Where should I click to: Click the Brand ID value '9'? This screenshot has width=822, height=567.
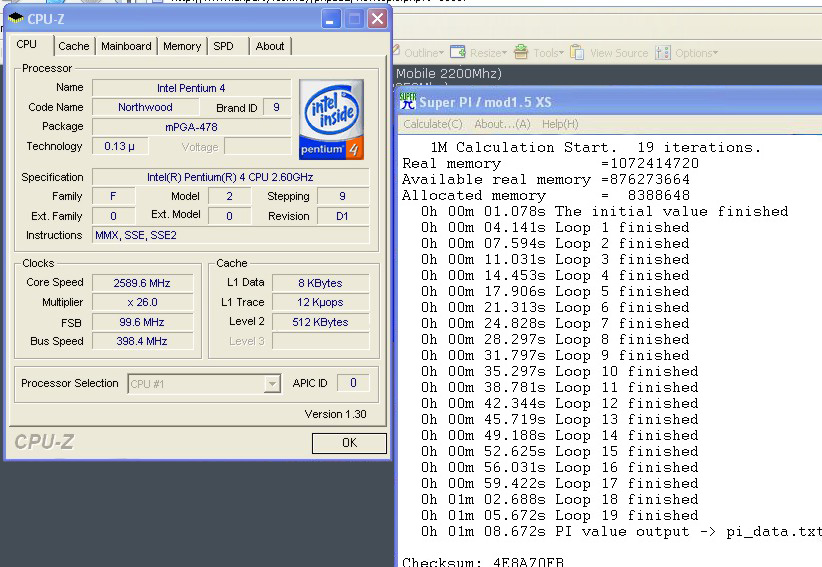tap(276, 107)
